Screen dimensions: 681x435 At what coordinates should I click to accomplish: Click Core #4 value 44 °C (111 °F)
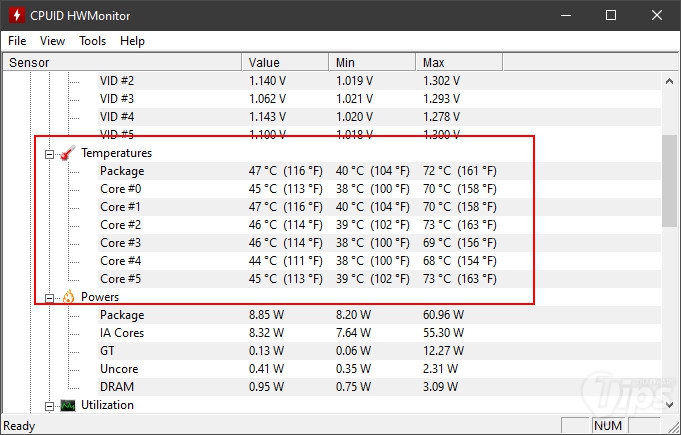285,261
